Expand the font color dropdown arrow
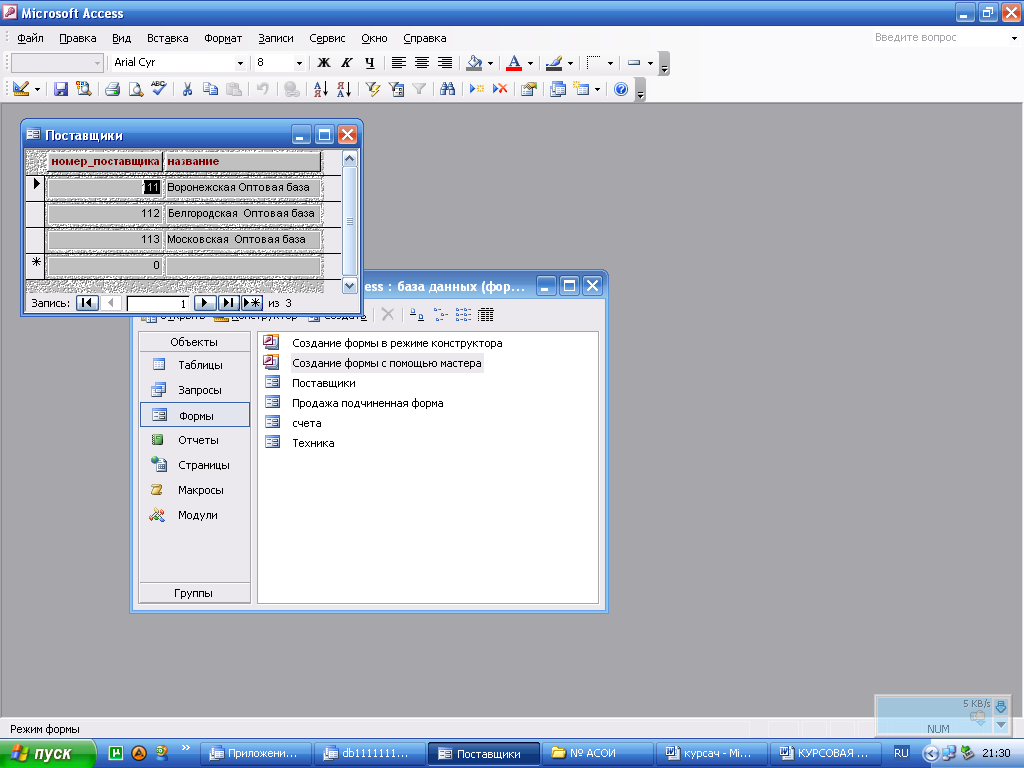Image resolution: width=1024 pixels, height=768 pixels. pos(530,63)
